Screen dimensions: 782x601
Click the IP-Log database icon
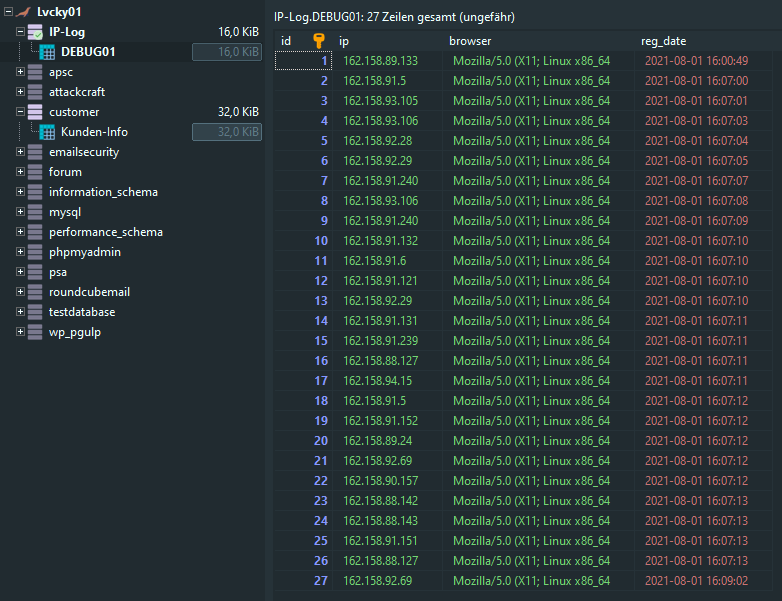[35, 32]
